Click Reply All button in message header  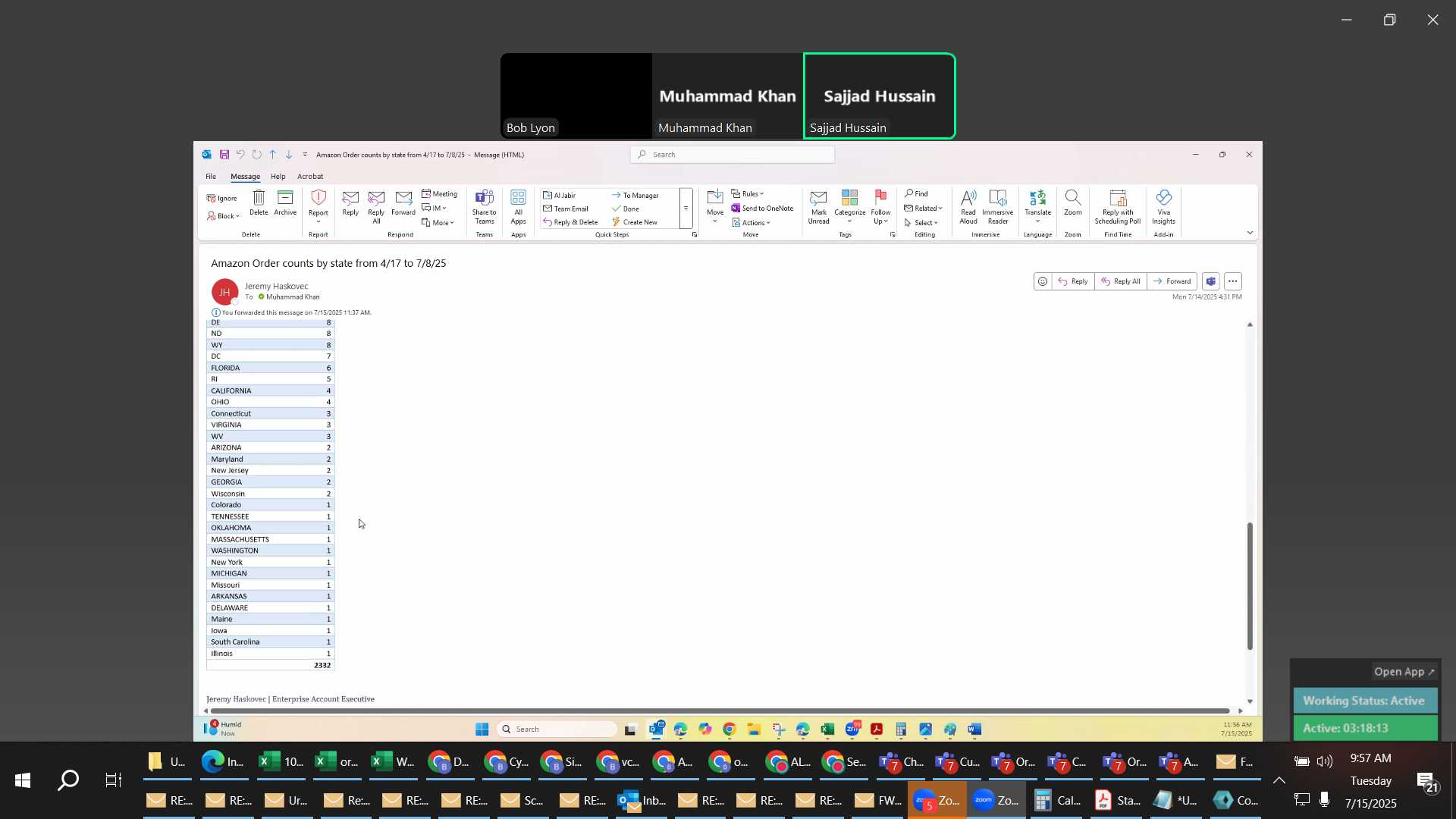click(1121, 281)
